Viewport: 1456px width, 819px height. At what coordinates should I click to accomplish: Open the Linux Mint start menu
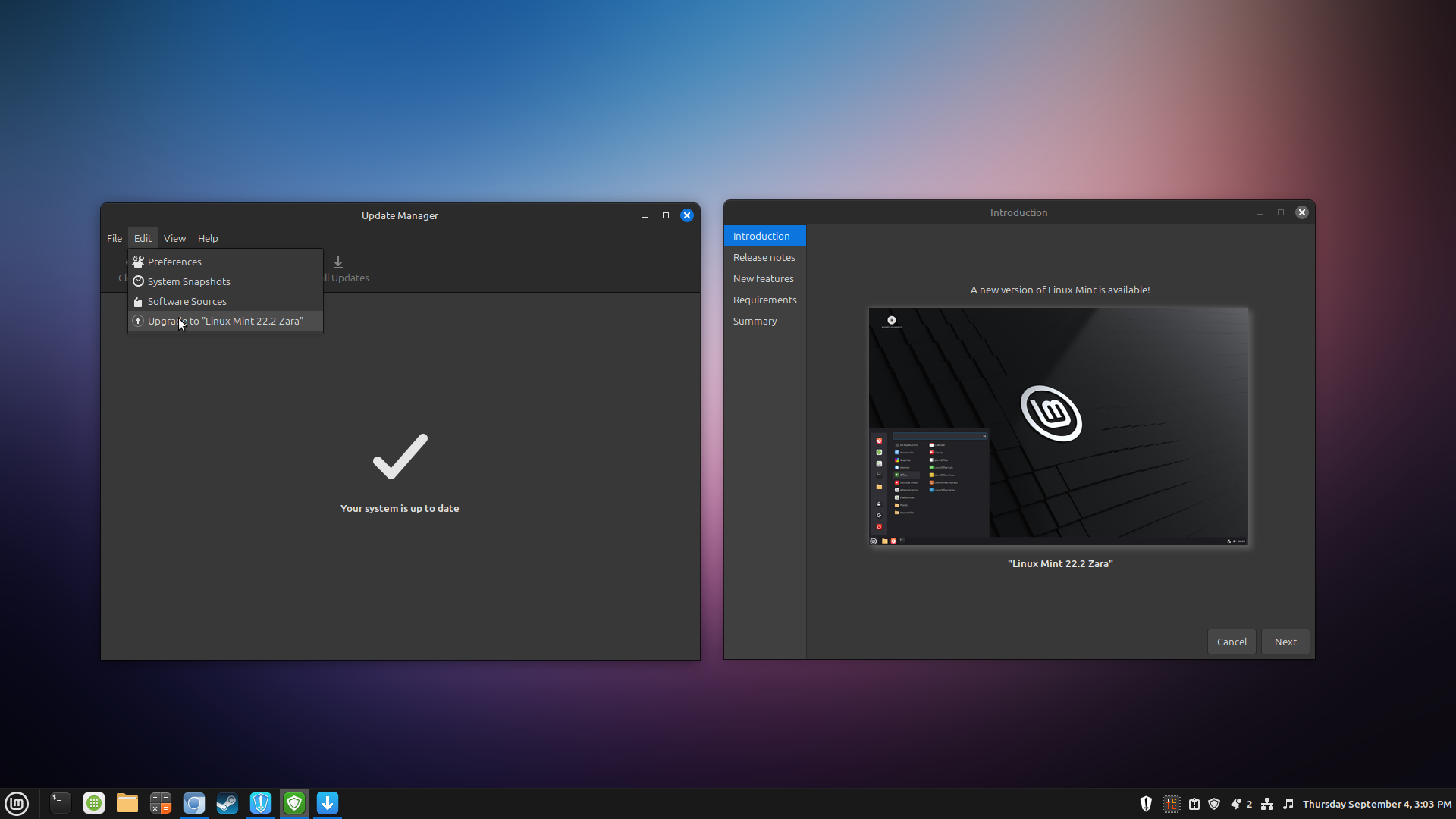(x=17, y=803)
